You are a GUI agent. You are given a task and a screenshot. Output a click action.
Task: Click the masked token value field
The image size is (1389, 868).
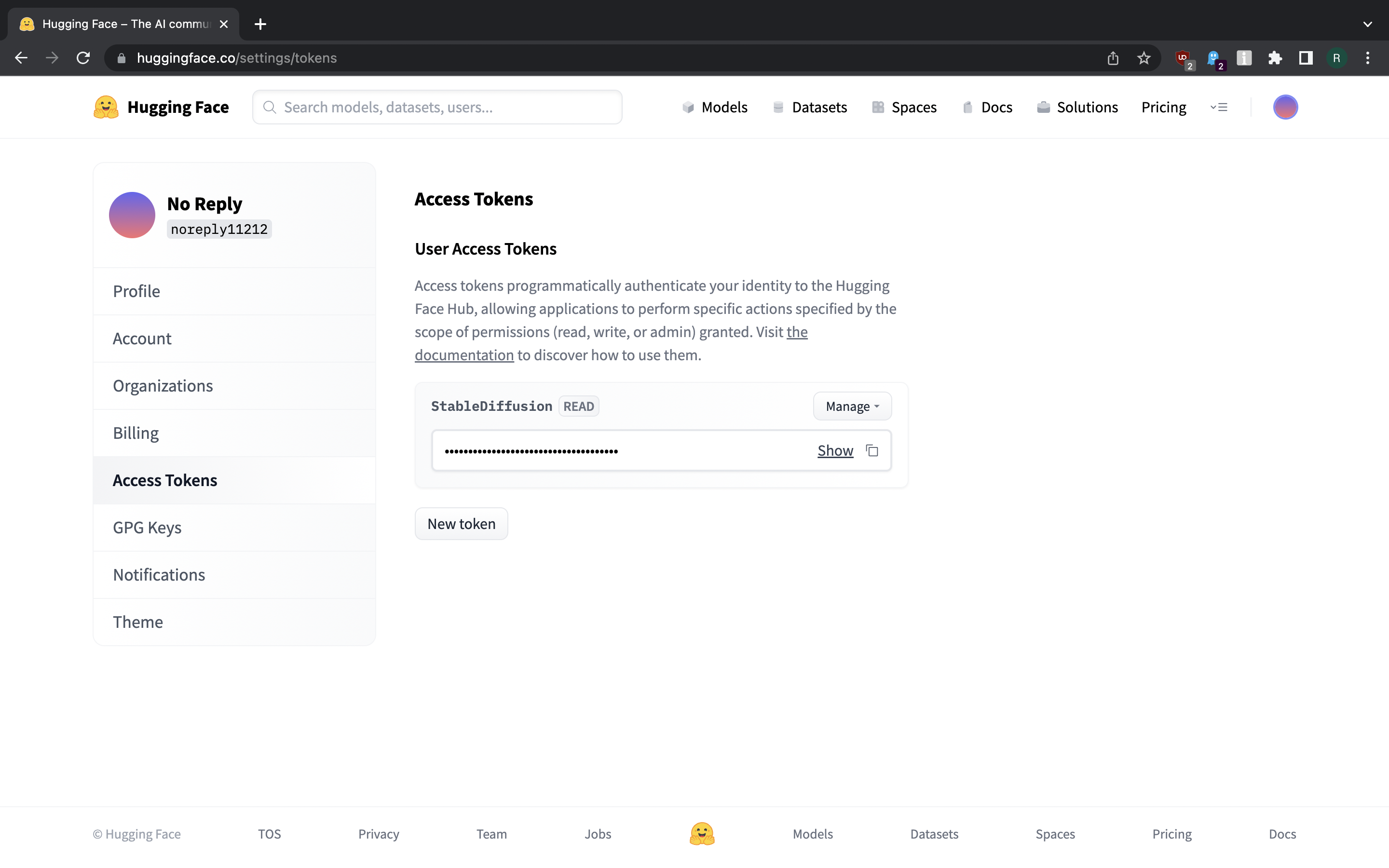click(661, 451)
